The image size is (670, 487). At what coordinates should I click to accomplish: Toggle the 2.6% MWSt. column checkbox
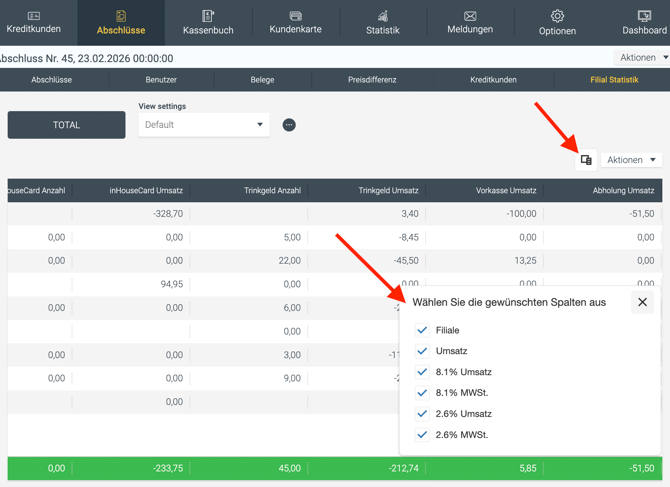pos(422,435)
